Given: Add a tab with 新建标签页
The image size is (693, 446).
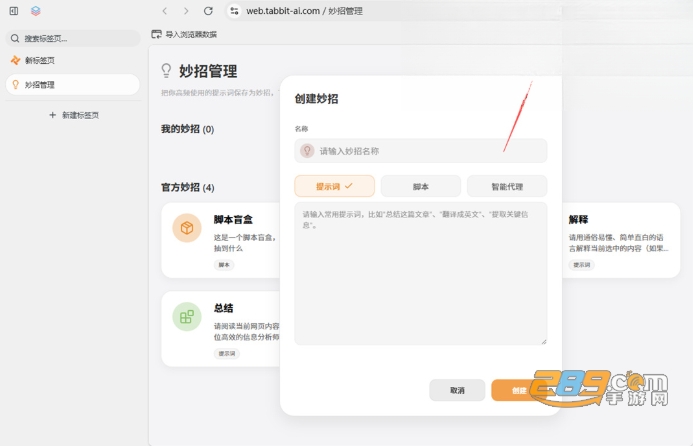Looking at the screenshot, I should click(x=73, y=115).
